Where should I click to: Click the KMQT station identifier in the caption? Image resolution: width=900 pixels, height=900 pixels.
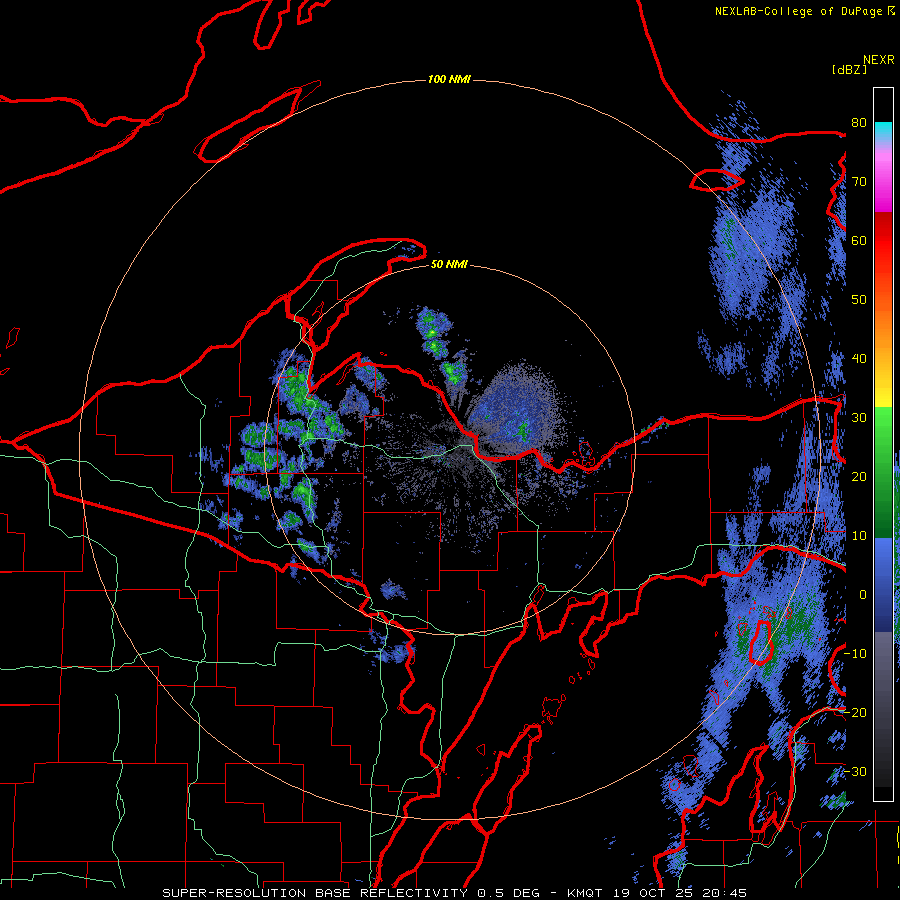pyautogui.click(x=585, y=893)
